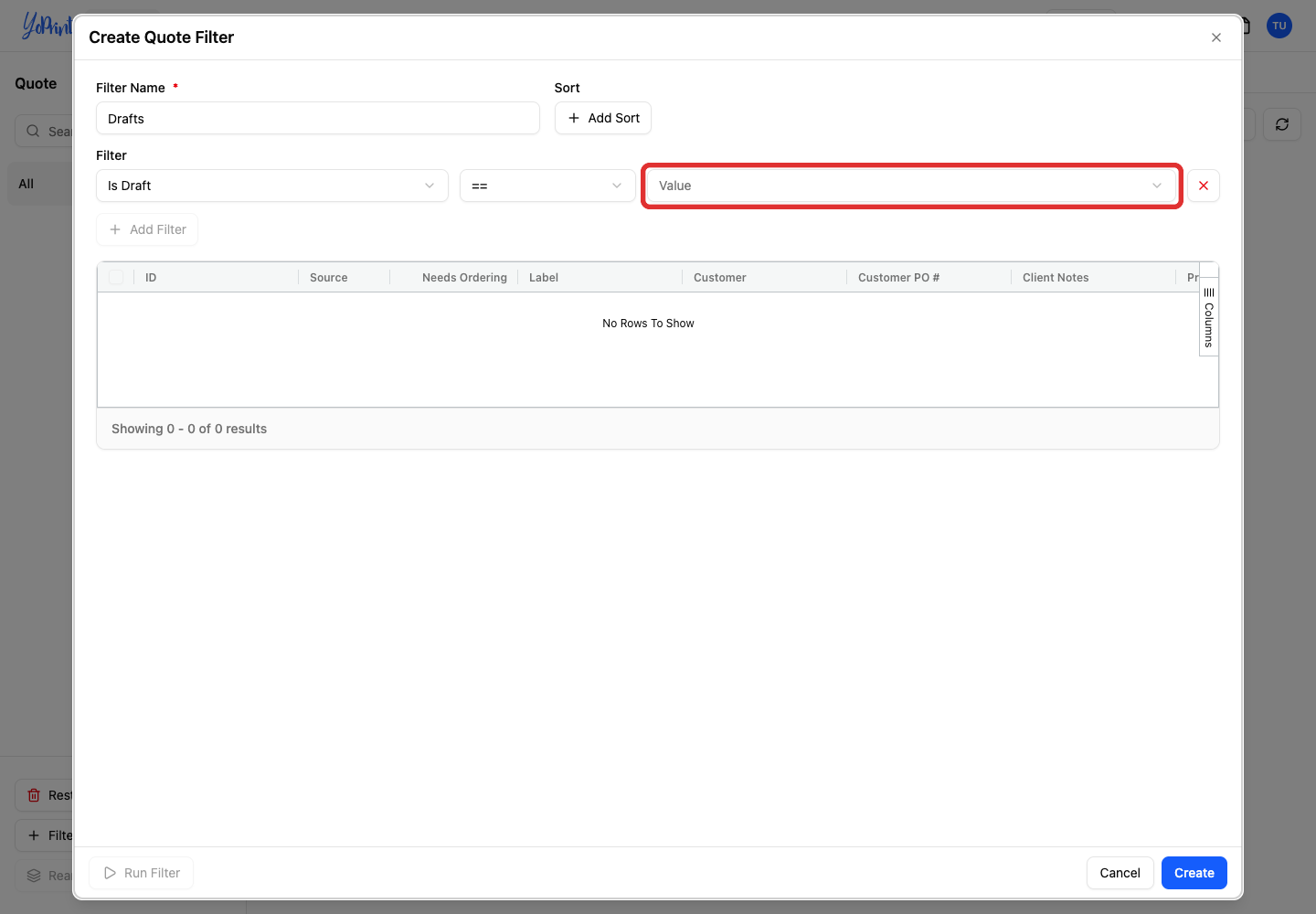Open the Columns side panel
This screenshot has height=914, width=1316.
(1208, 316)
